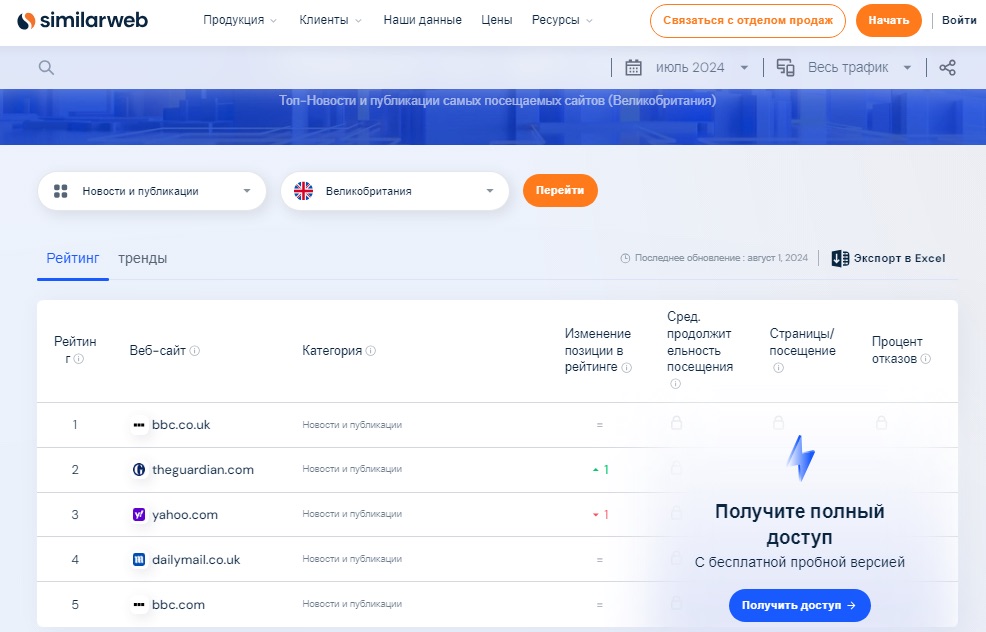Image resolution: width=986 pixels, height=632 pixels.
Task: Click the info icon next to Веб-сайт
Action: (x=195, y=351)
